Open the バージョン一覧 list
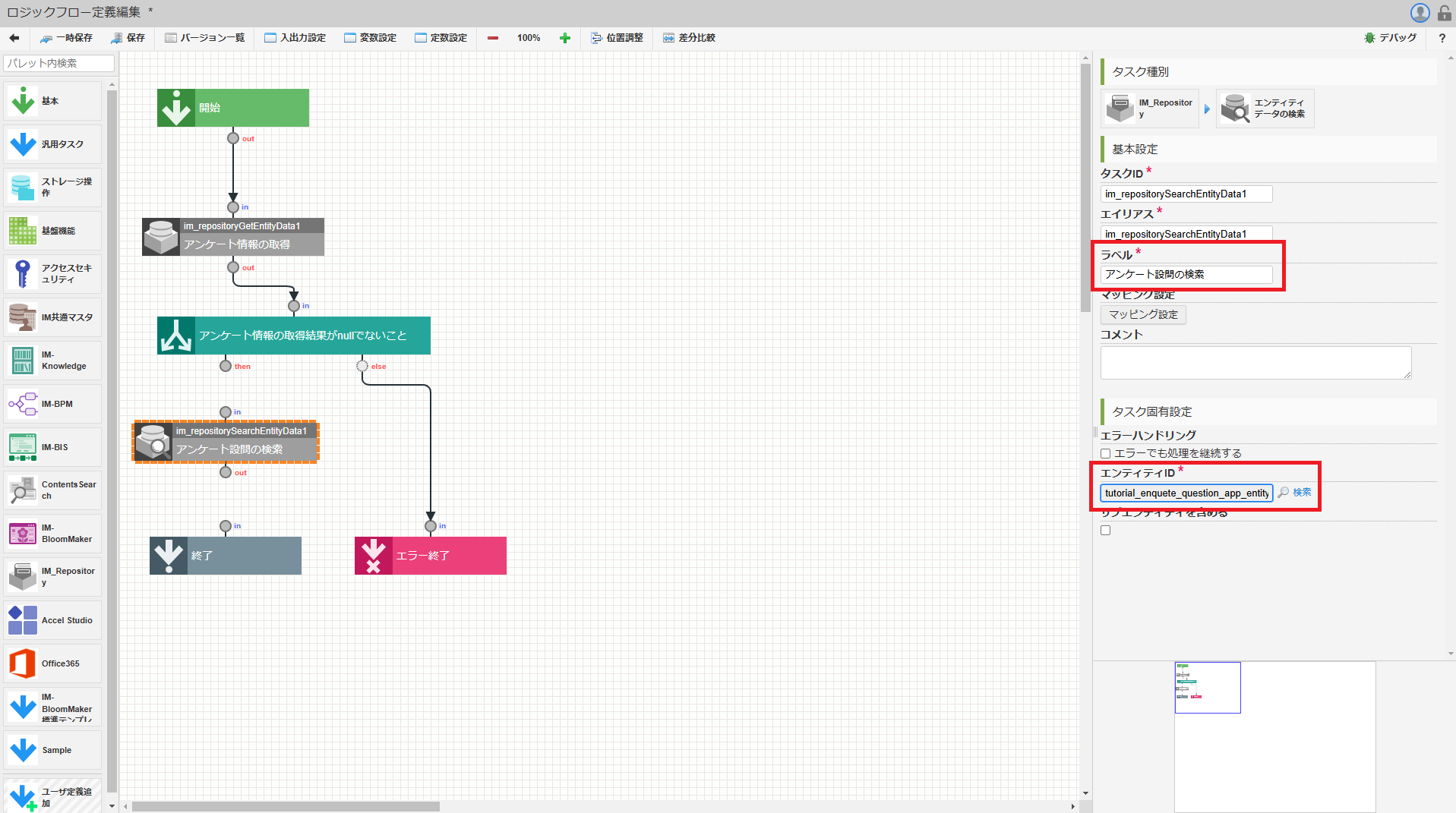Image resolution: width=1456 pixels, height=813 pixels. coord(204,37)
